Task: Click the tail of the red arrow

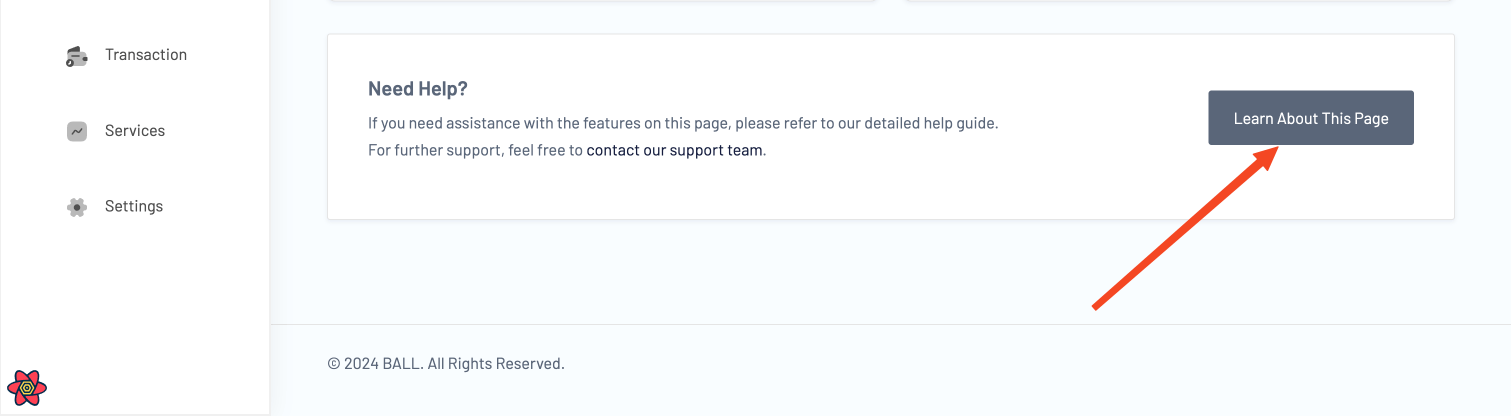Action: pos(1098,305)
